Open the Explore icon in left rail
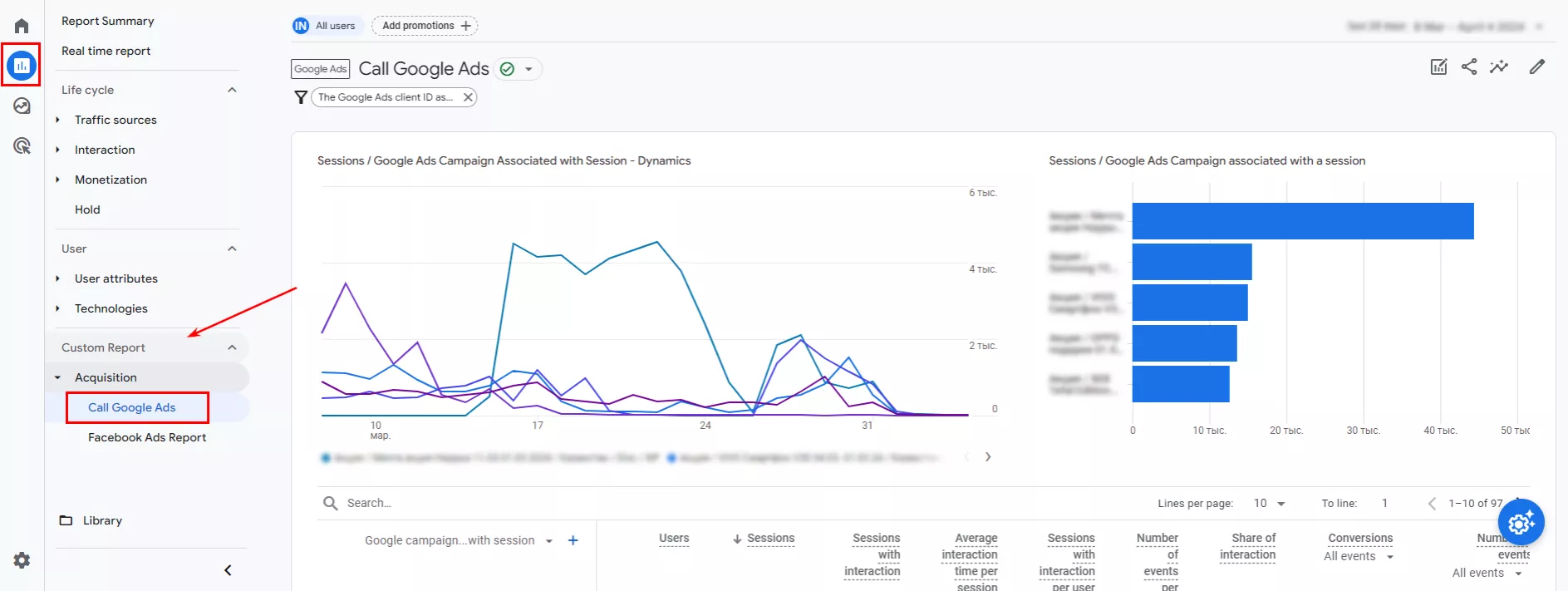 [x=22, y=106]
